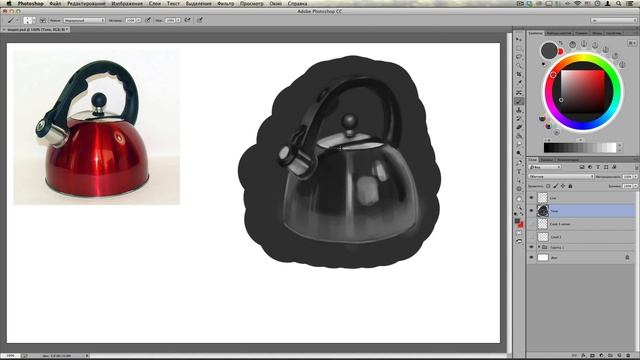Image resolution: width=640 pixels, height=360 pixels.
Task: Open Spotlight search in the macOS menu bar
Action: 619,3
